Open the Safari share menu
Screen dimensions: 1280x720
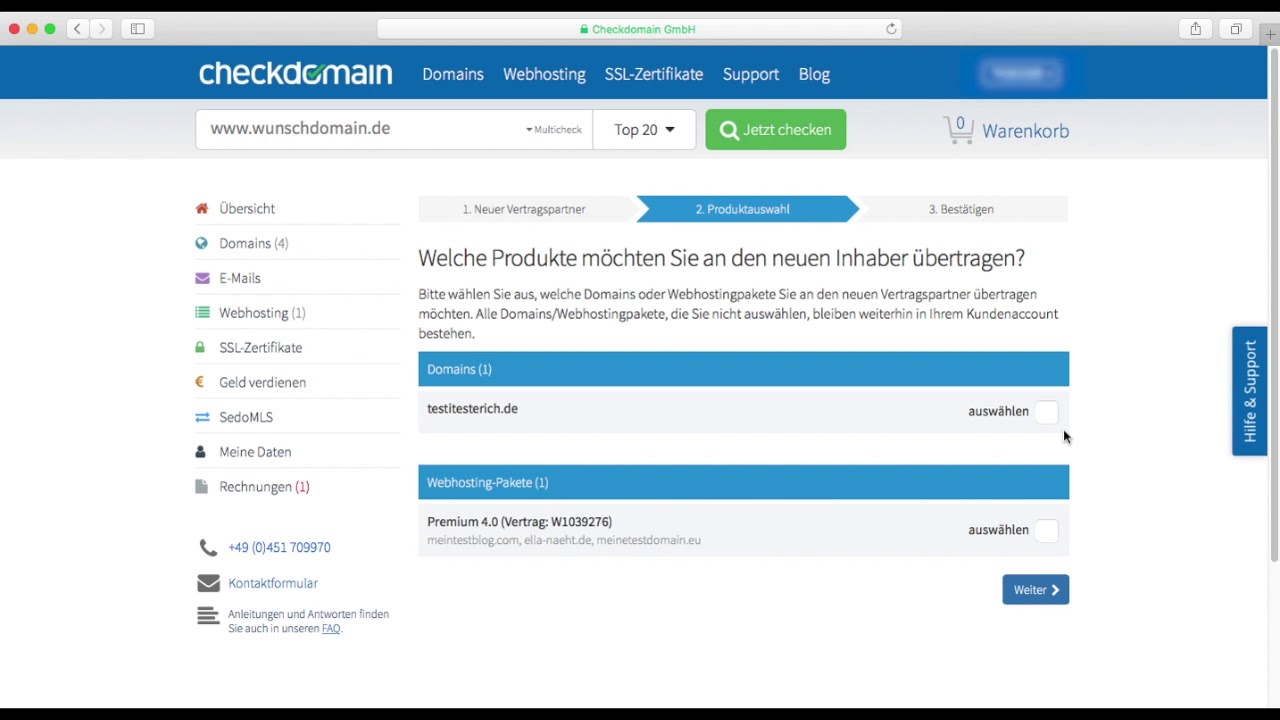[1195, 29]
